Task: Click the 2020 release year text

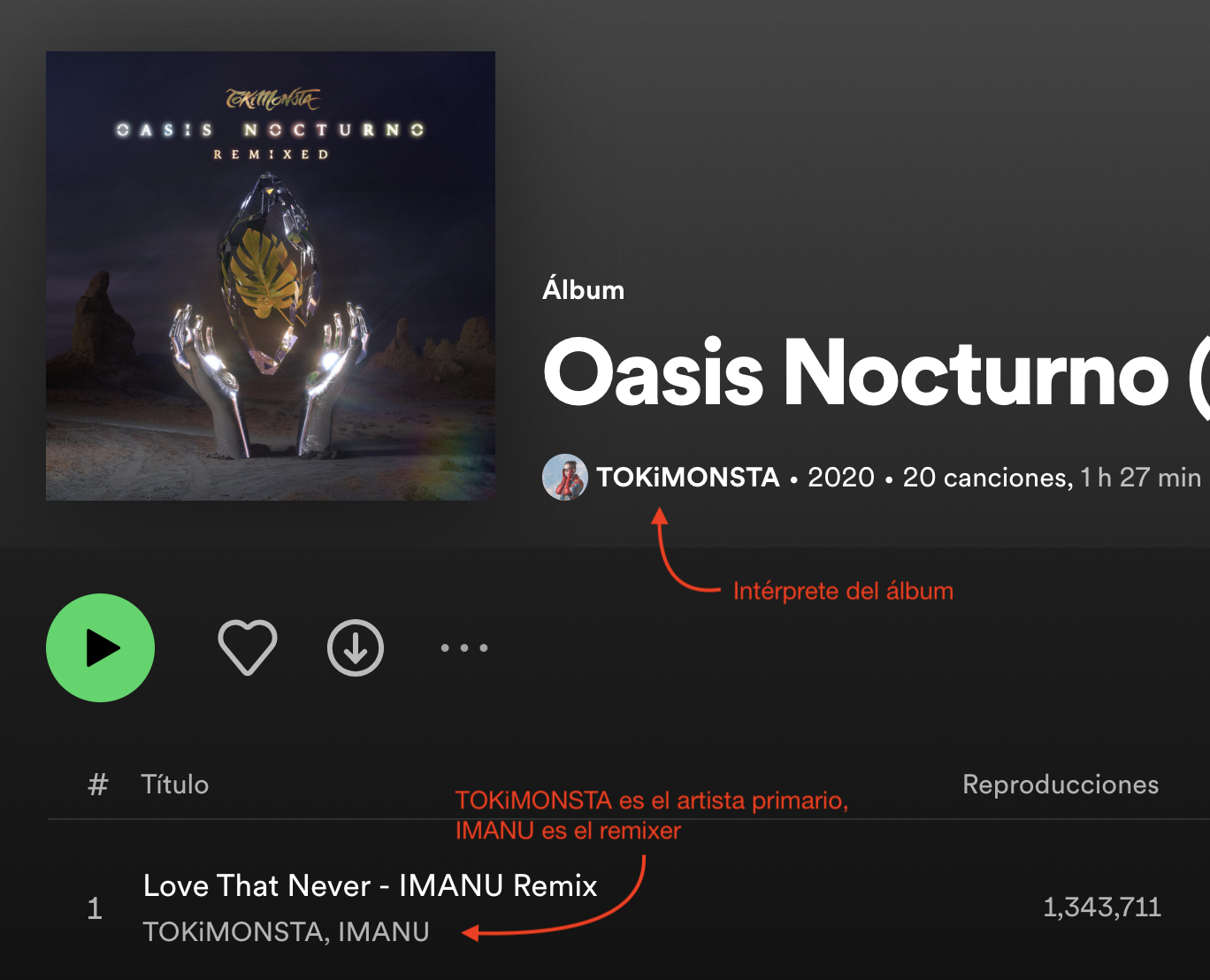Action: pos(841,478)
